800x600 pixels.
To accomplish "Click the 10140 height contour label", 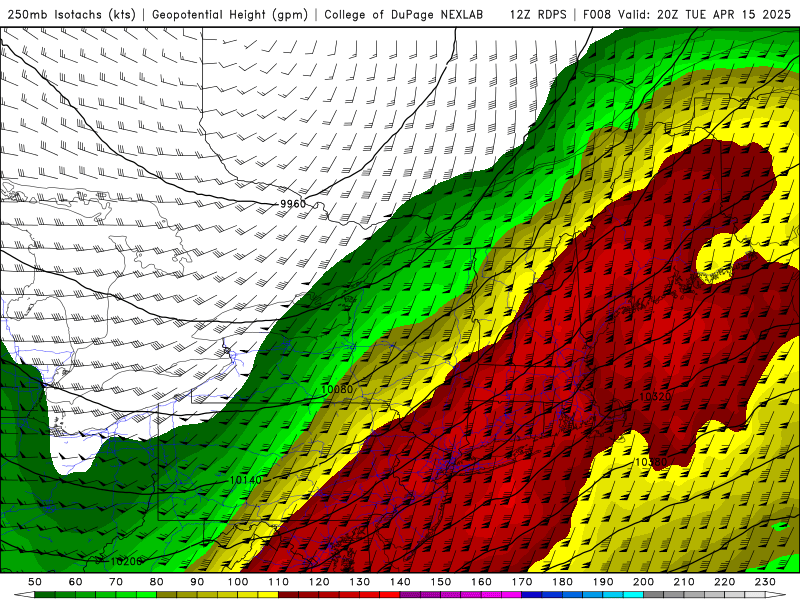I will pos(246,480).
